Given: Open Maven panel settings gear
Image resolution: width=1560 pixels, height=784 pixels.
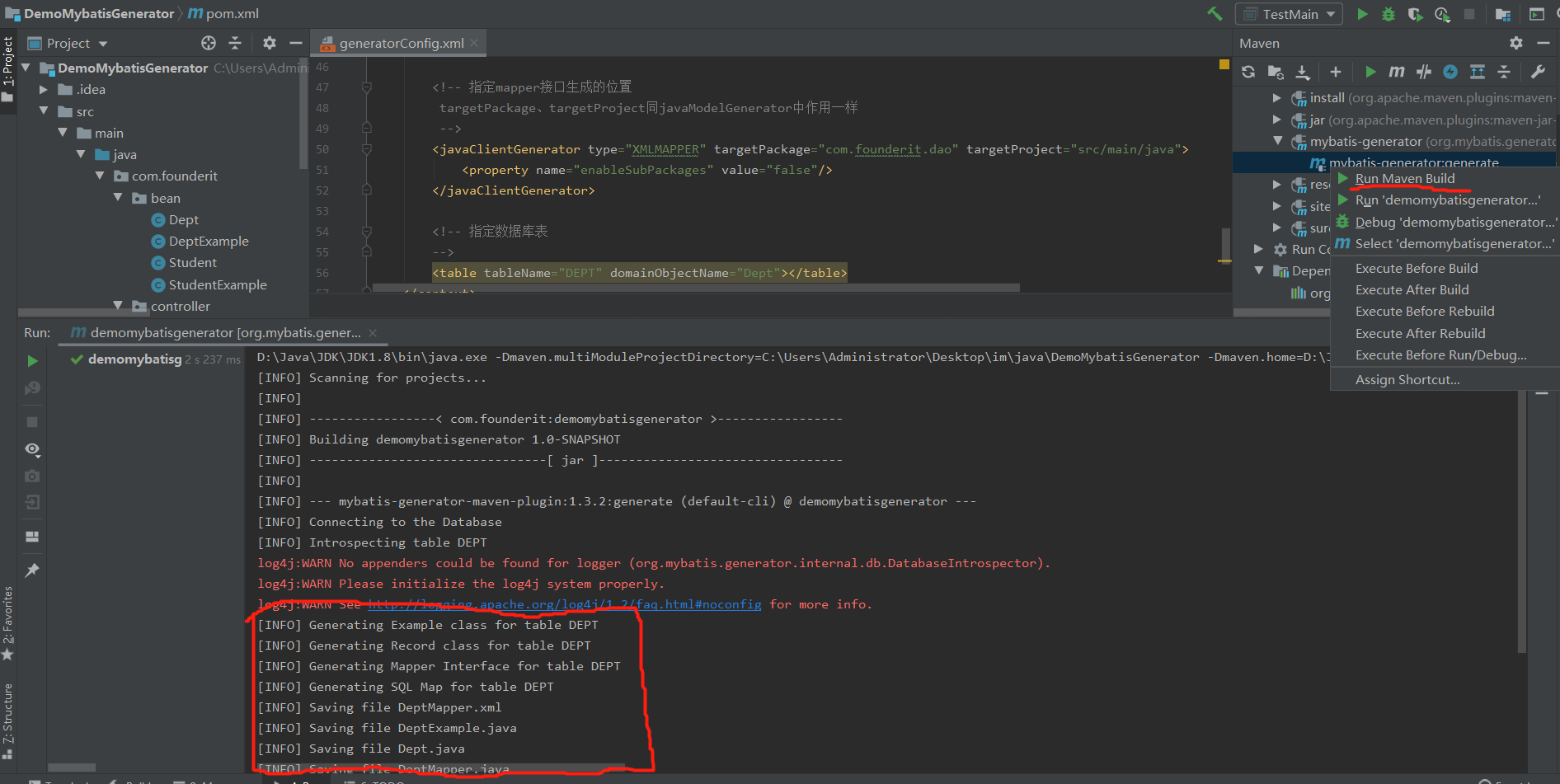Looking at the screenshot, I should [1515, 43].
